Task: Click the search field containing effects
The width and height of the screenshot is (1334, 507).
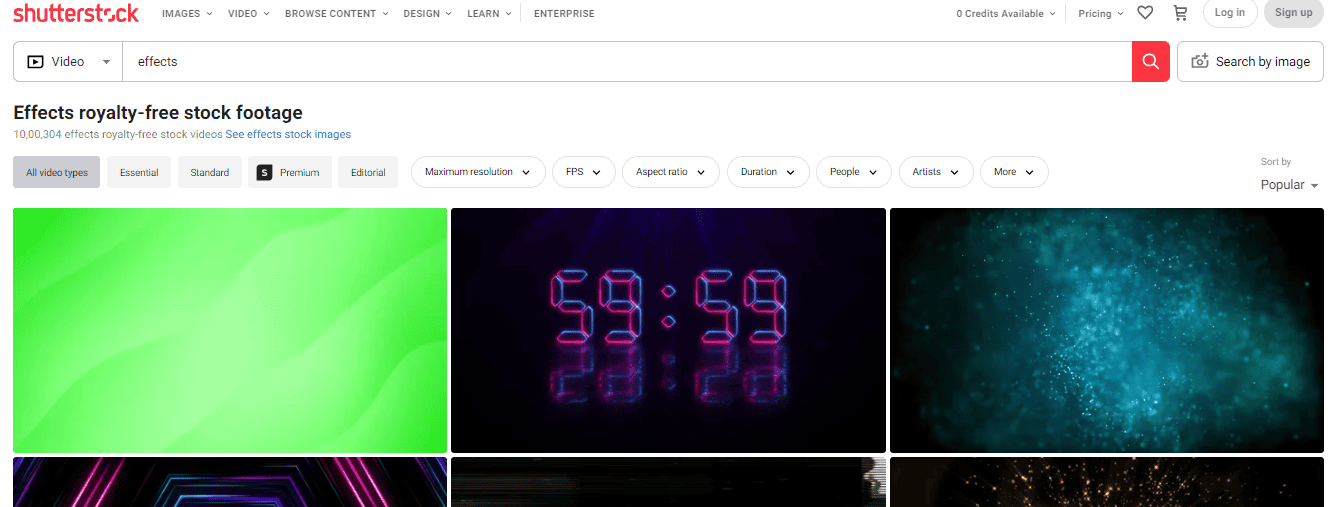Action: 627,62
